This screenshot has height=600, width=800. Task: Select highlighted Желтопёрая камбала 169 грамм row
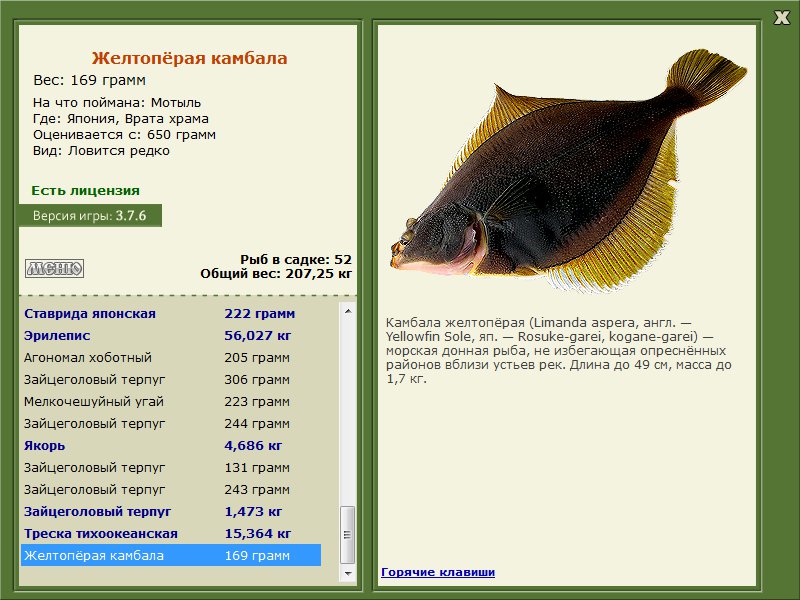coord(171,555)
